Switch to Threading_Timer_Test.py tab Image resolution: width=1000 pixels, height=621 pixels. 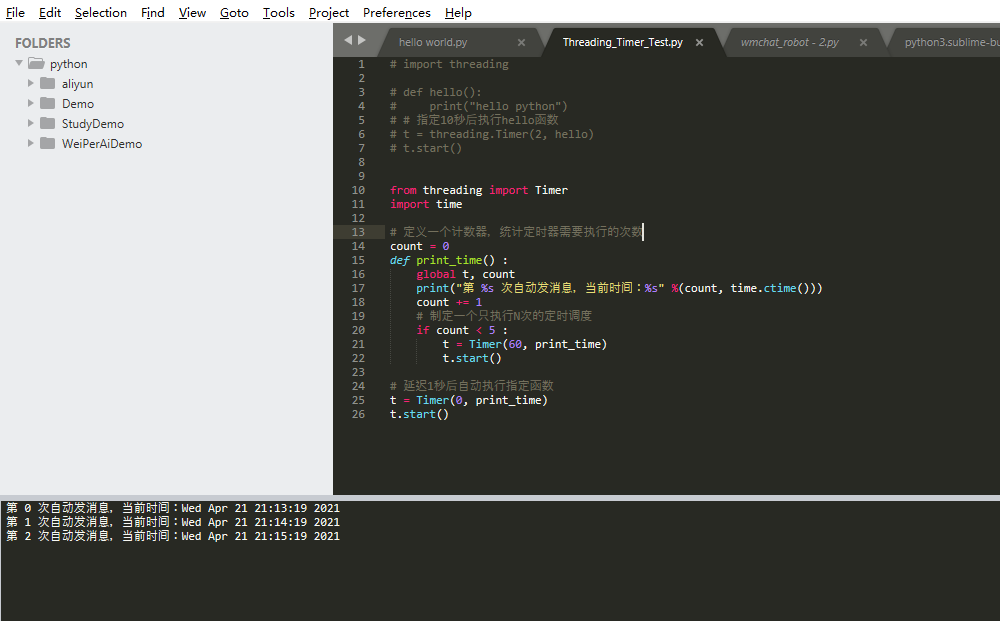tap(622, 42)
